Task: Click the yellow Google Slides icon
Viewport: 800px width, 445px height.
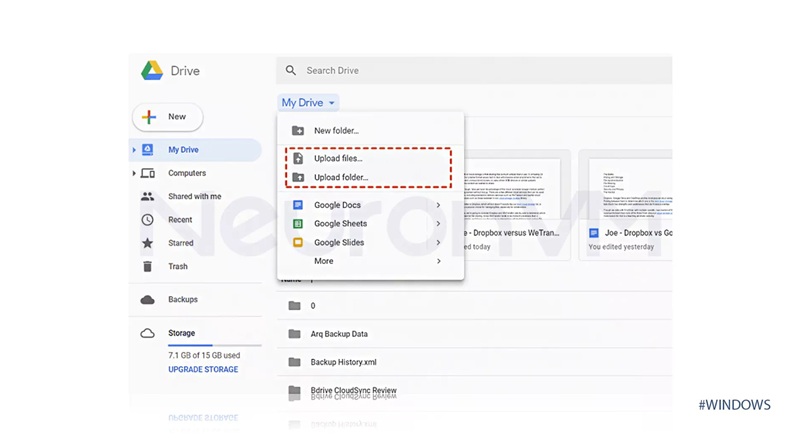Action: 298,242
